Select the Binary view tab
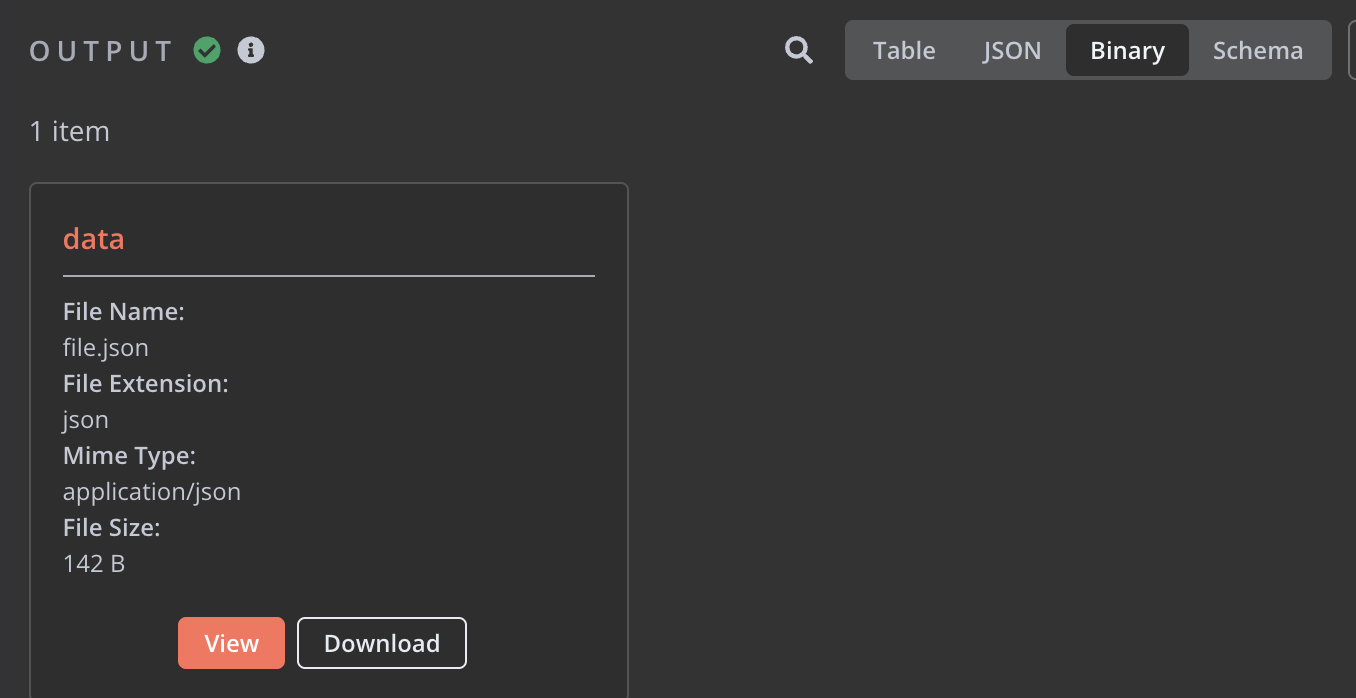The height and width of the screenshot is (698, 1356). point(1127,51)
